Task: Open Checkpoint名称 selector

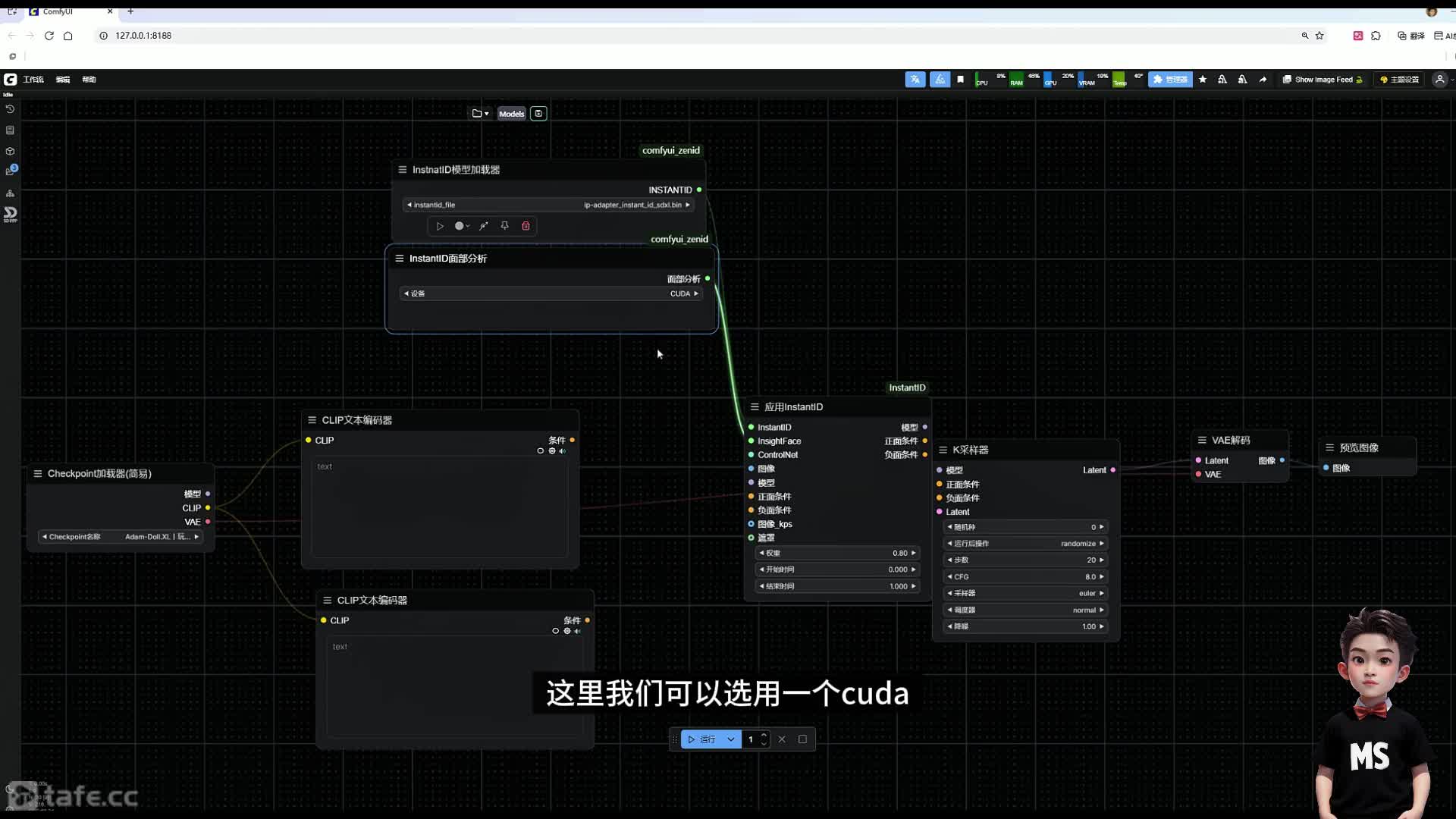Action: coord(121,537)
